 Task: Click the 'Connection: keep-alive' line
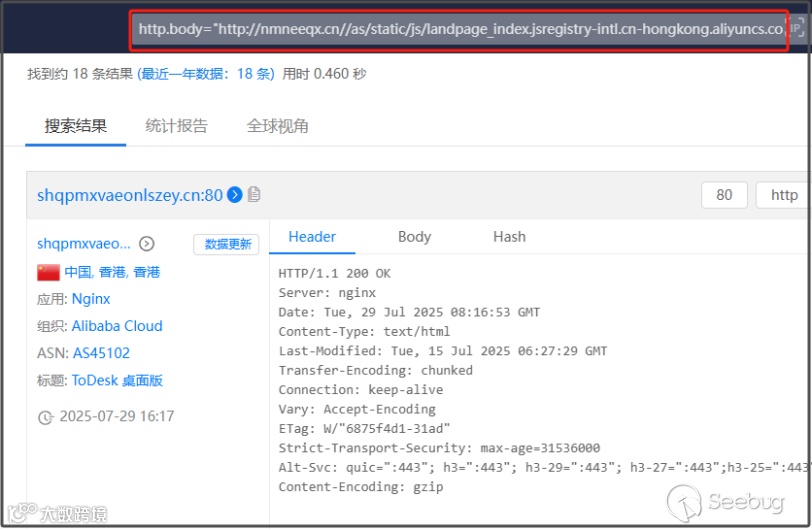(x=361, y=390)
